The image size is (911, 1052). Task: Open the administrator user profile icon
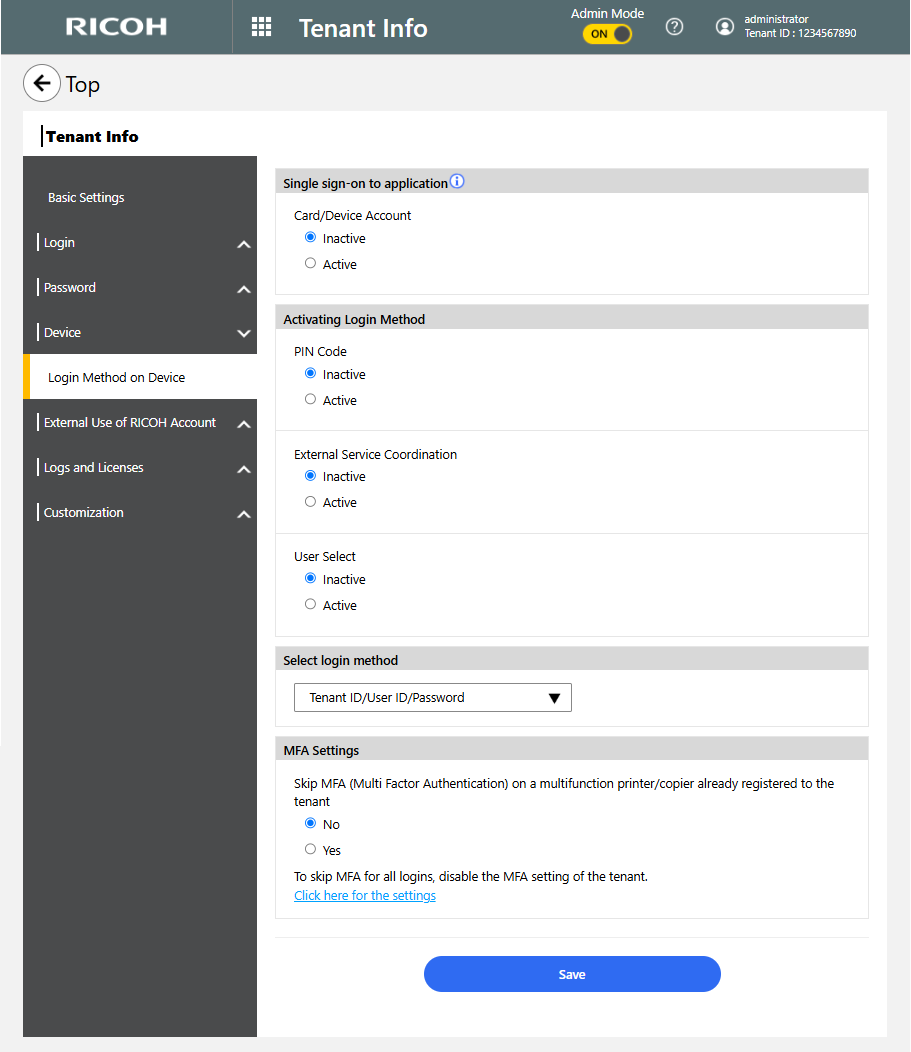coord(725,27)
